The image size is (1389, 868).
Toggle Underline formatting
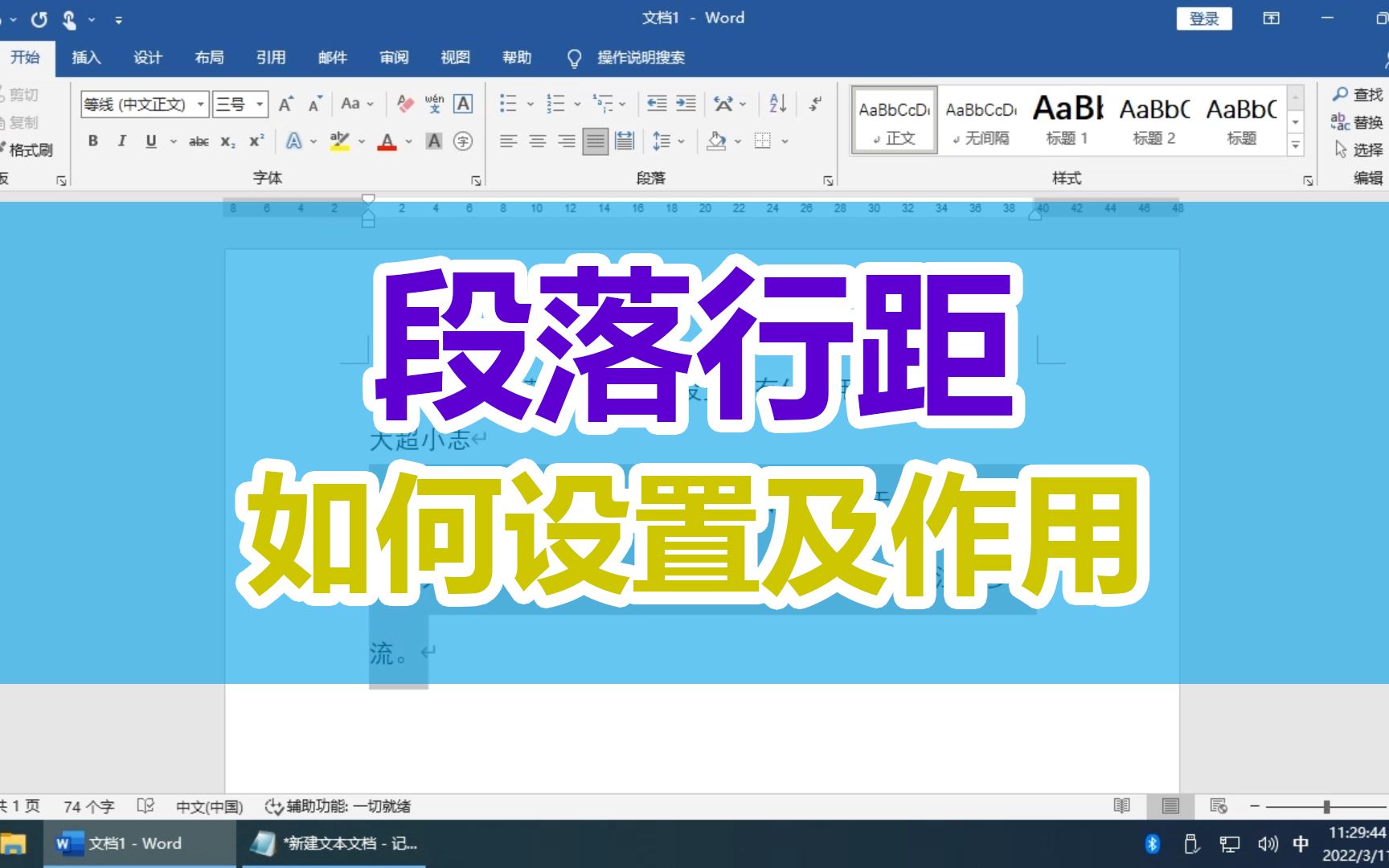151,141
